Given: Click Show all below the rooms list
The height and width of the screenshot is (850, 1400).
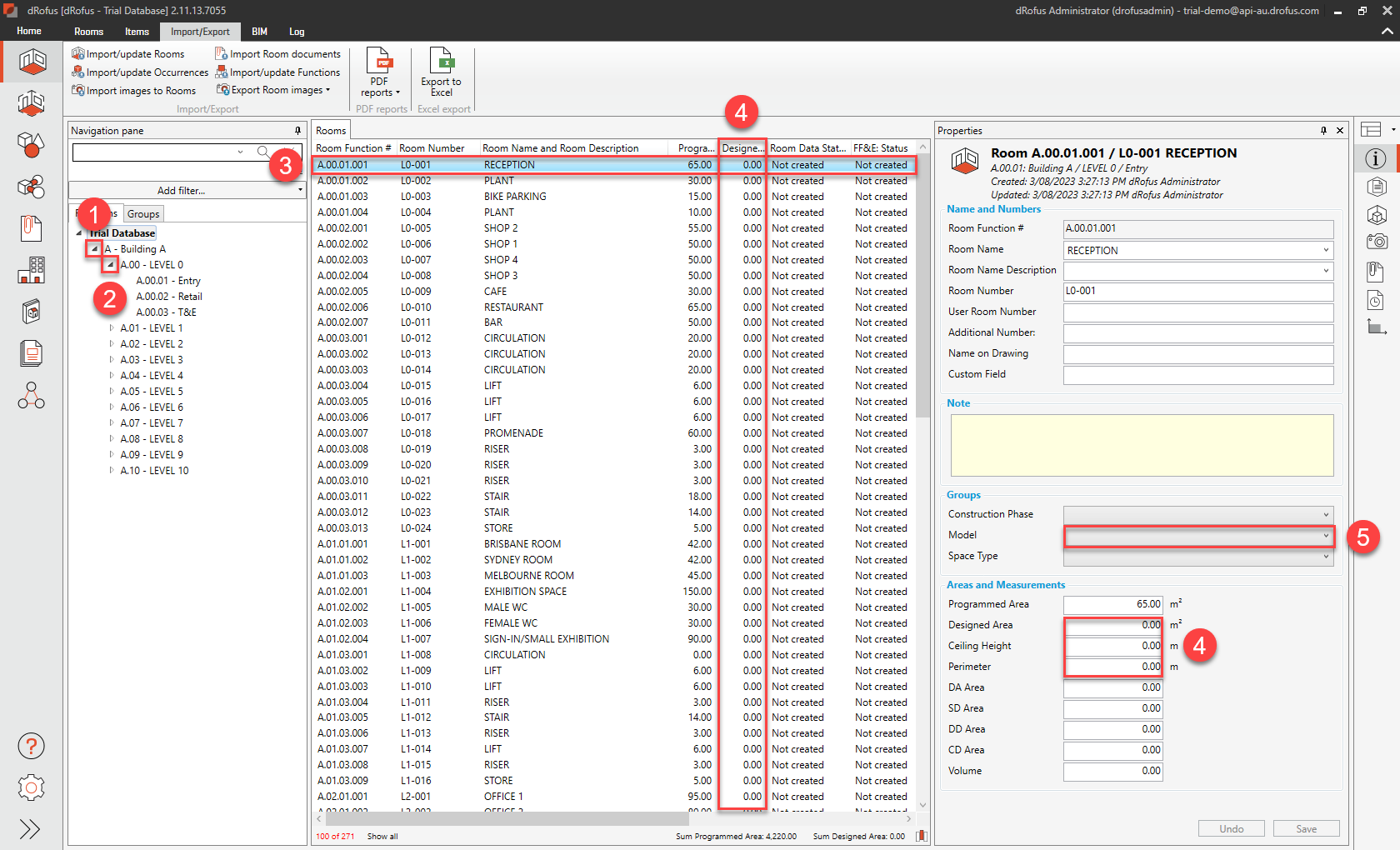Looking at the screenshot, I should [x=382, y=836].
